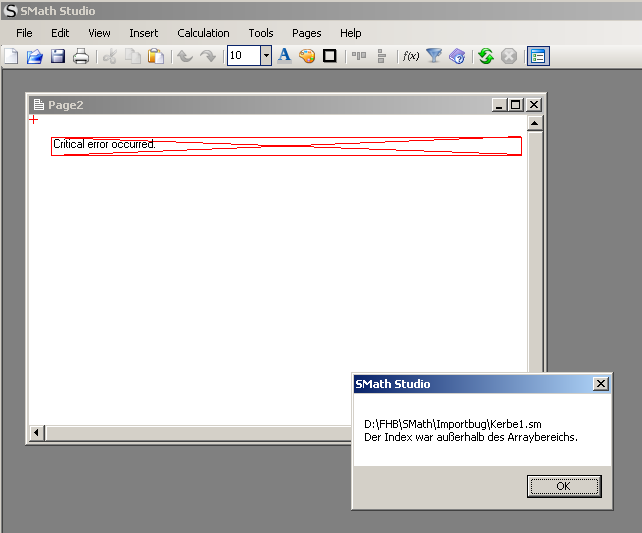This screenshot has width=642, height=533.
Task: Open the Tools menu
Action: click(261, 33)
